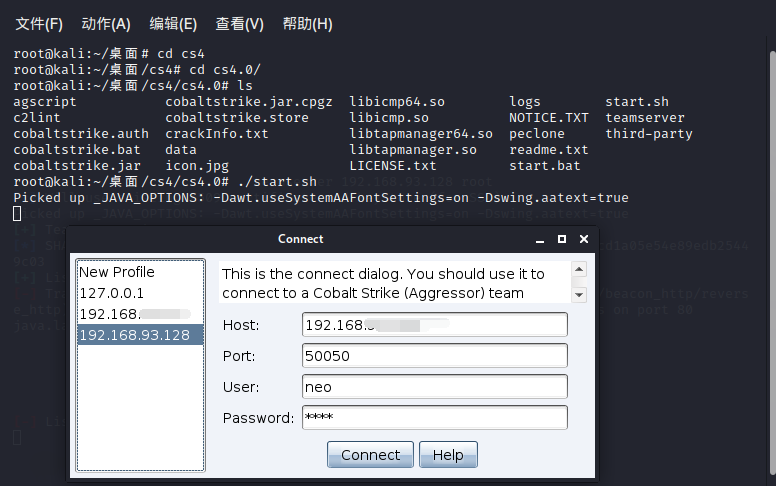This screenshot has height=486, width=776.
Task: Click the User field containing neo
Action: click(435, 387)
